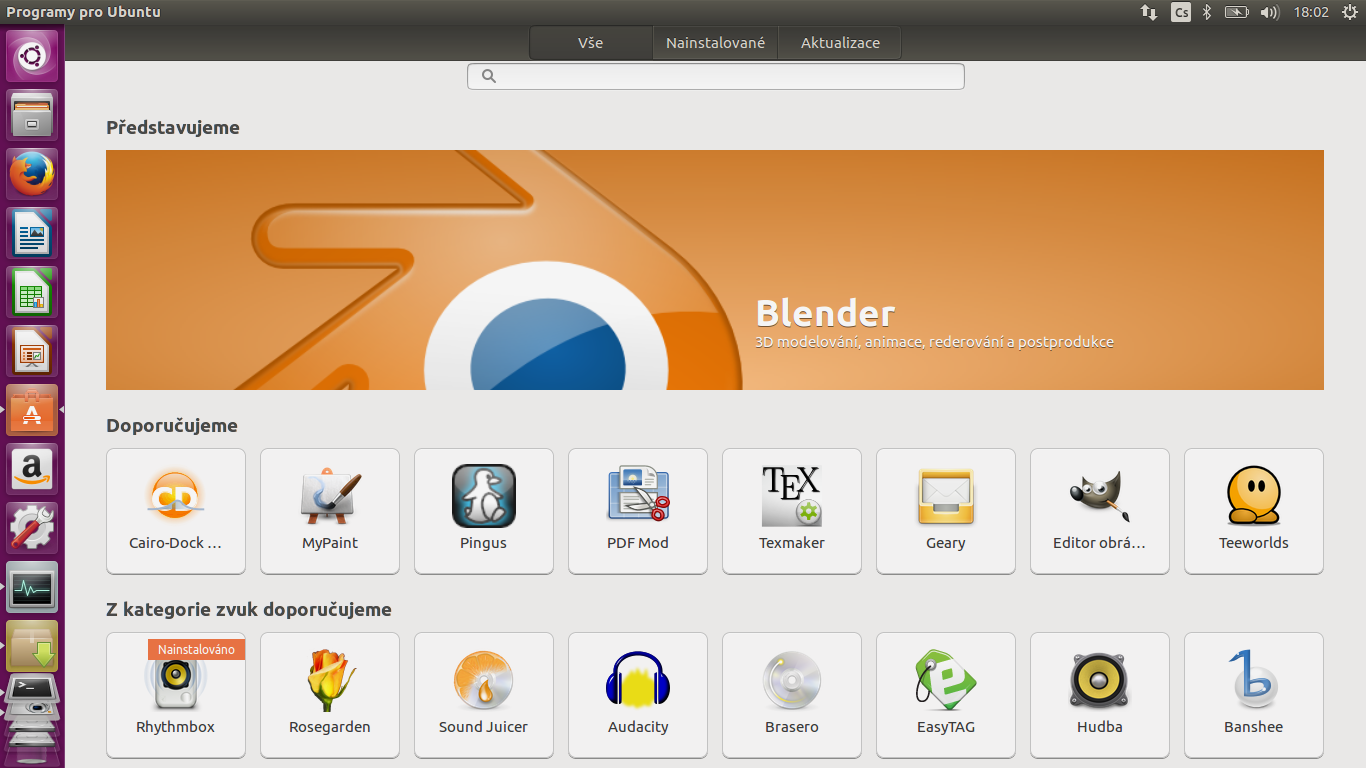The image size is (1366, 768).
Task: Click the Nainstalováno badge on Rhythmbox
Action: [x=196, y=650]
